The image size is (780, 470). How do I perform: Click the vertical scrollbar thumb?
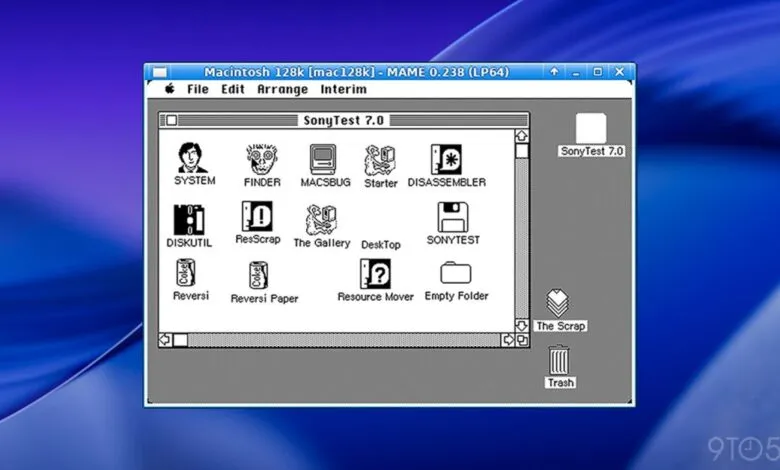click(521, 151)
